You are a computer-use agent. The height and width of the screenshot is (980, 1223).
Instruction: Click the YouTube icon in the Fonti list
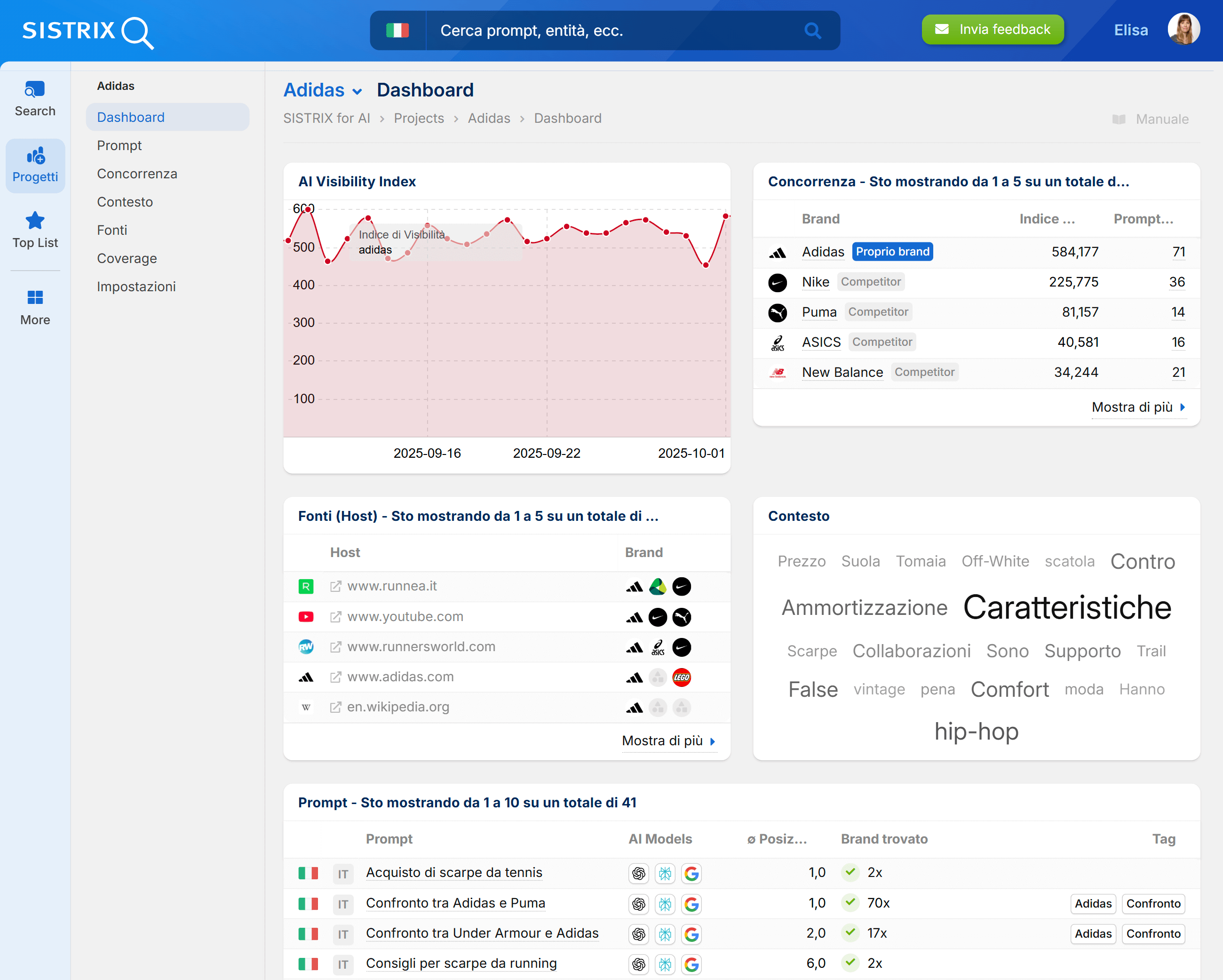point(306,617)
